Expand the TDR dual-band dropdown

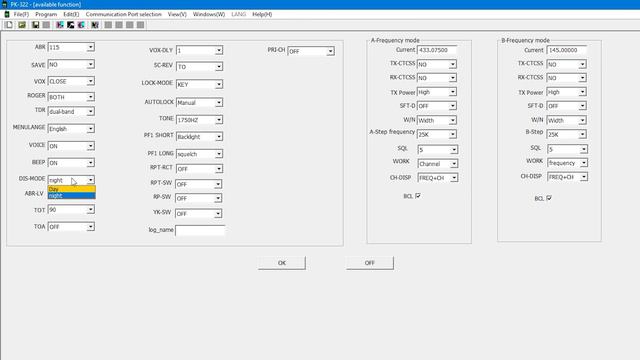pos(90,111)
